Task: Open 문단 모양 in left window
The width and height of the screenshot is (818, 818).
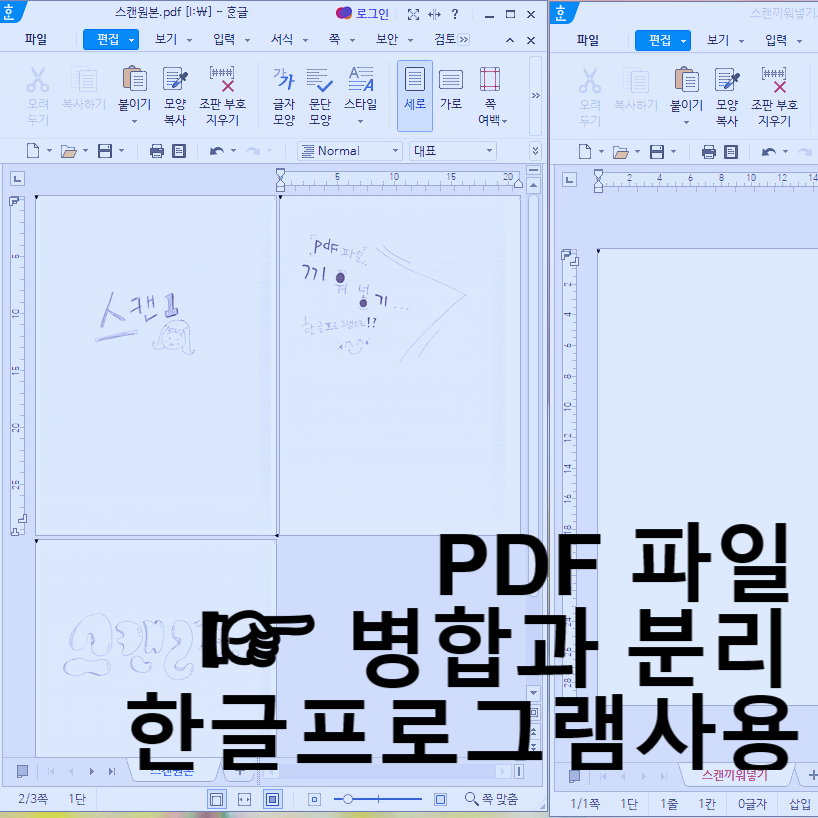Action: pos(319,95)
